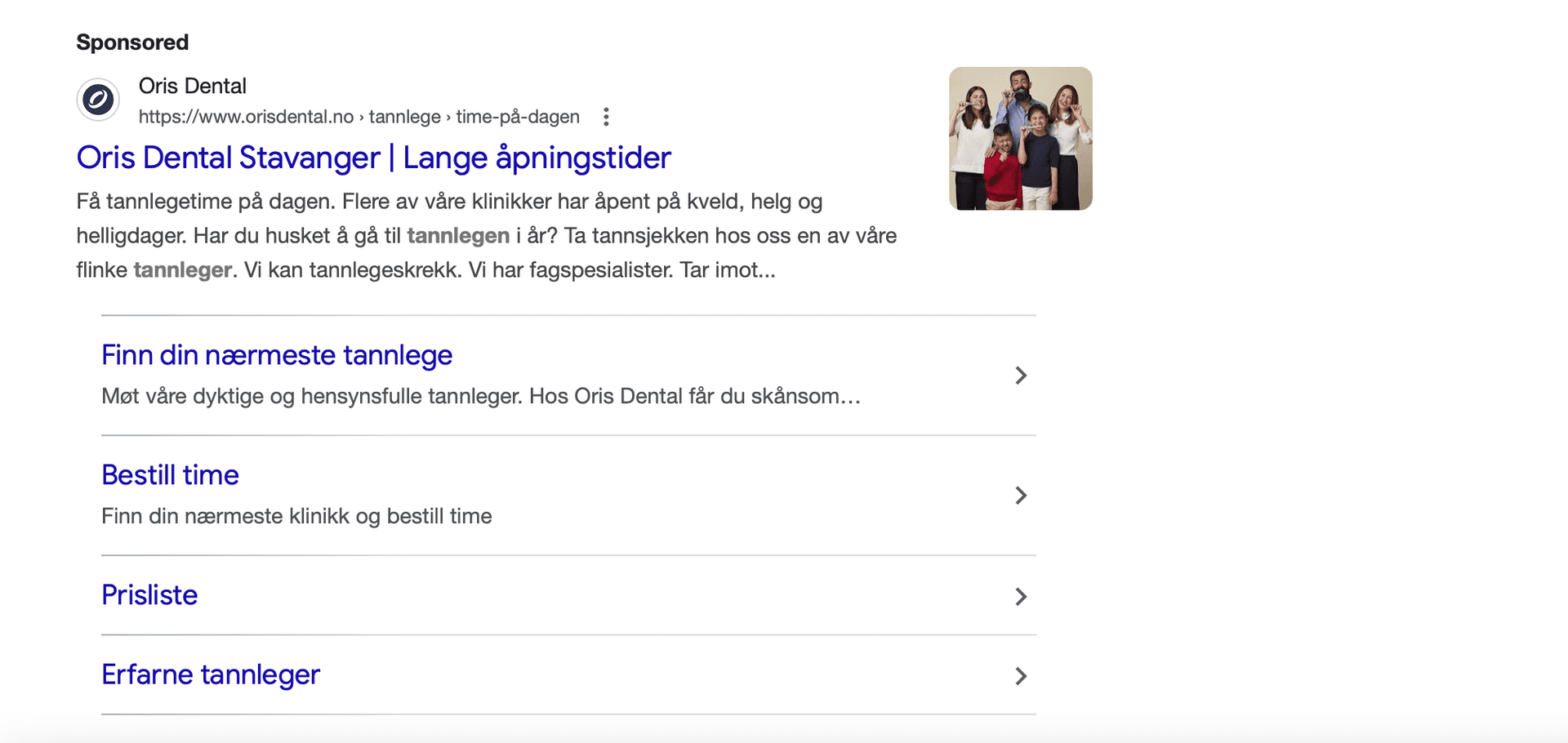Click the description starting with Møt våre dyktige
This screenshot has width=1568, height=743.
pos(480,396)
